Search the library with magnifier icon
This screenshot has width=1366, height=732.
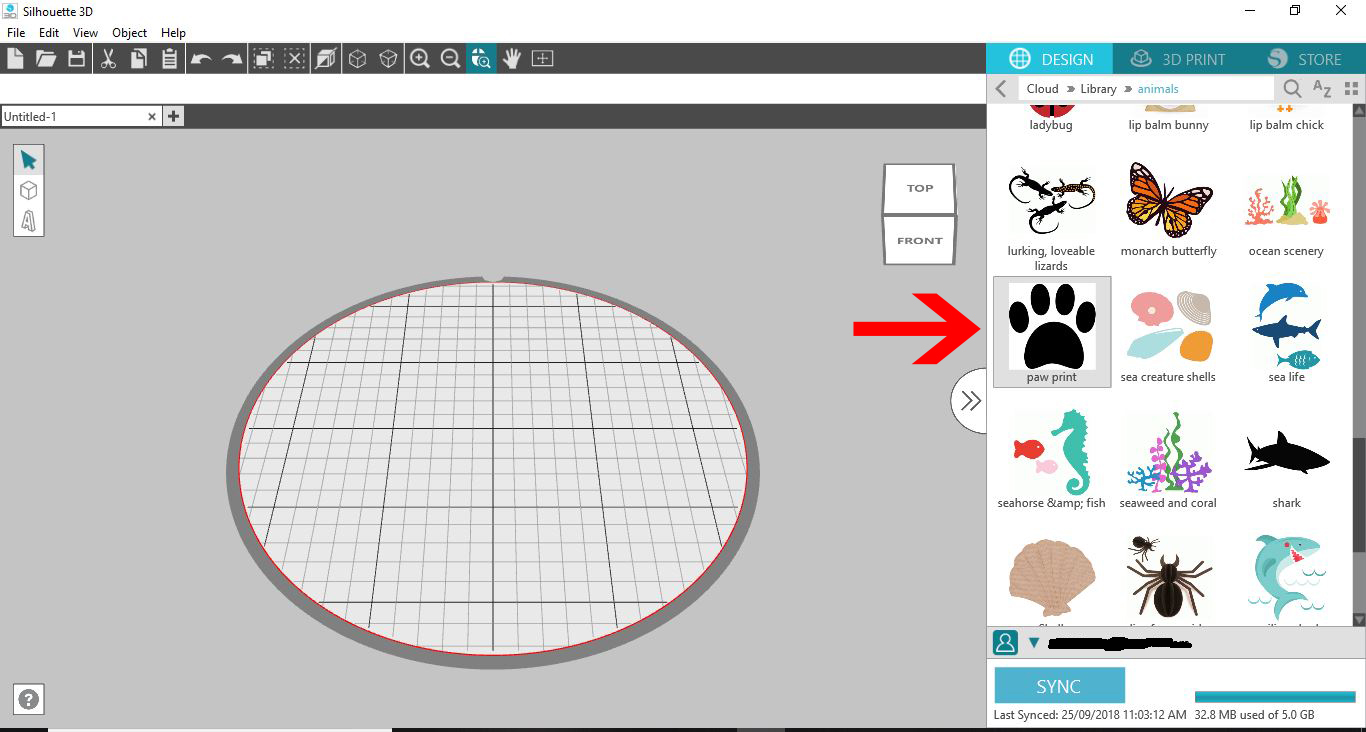pyautogui.click(x=1292, y=89)
